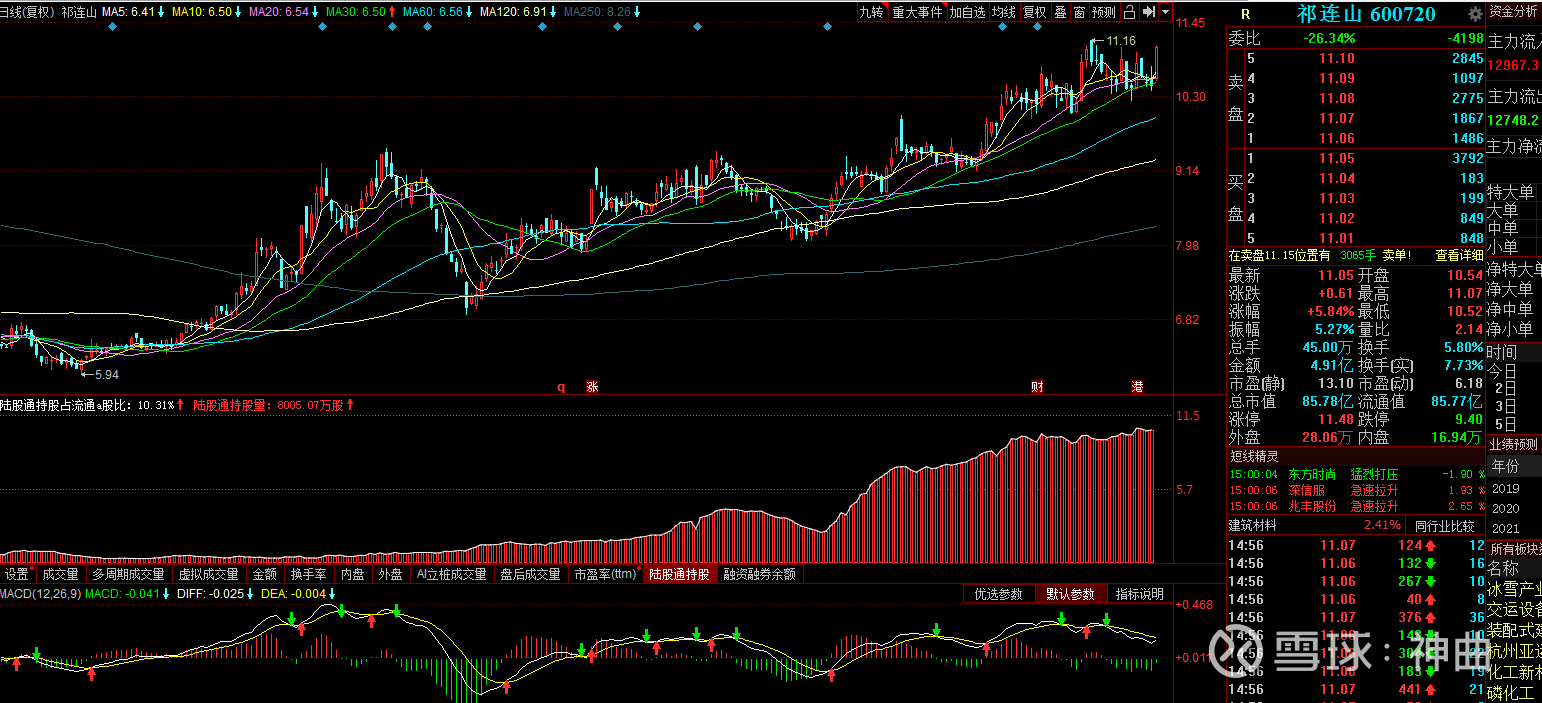
Task: Select the 内盘 indicator tab
Action: click(352, 574)
